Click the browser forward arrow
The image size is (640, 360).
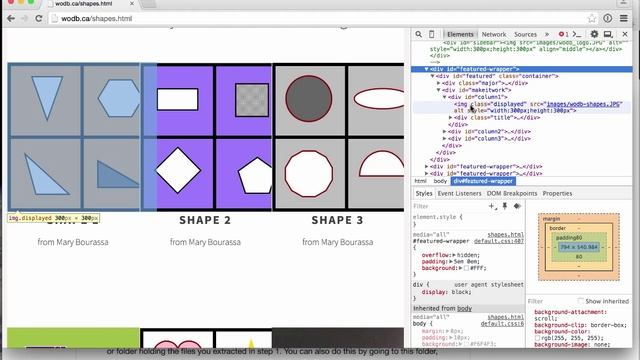(x=24, y=18)
